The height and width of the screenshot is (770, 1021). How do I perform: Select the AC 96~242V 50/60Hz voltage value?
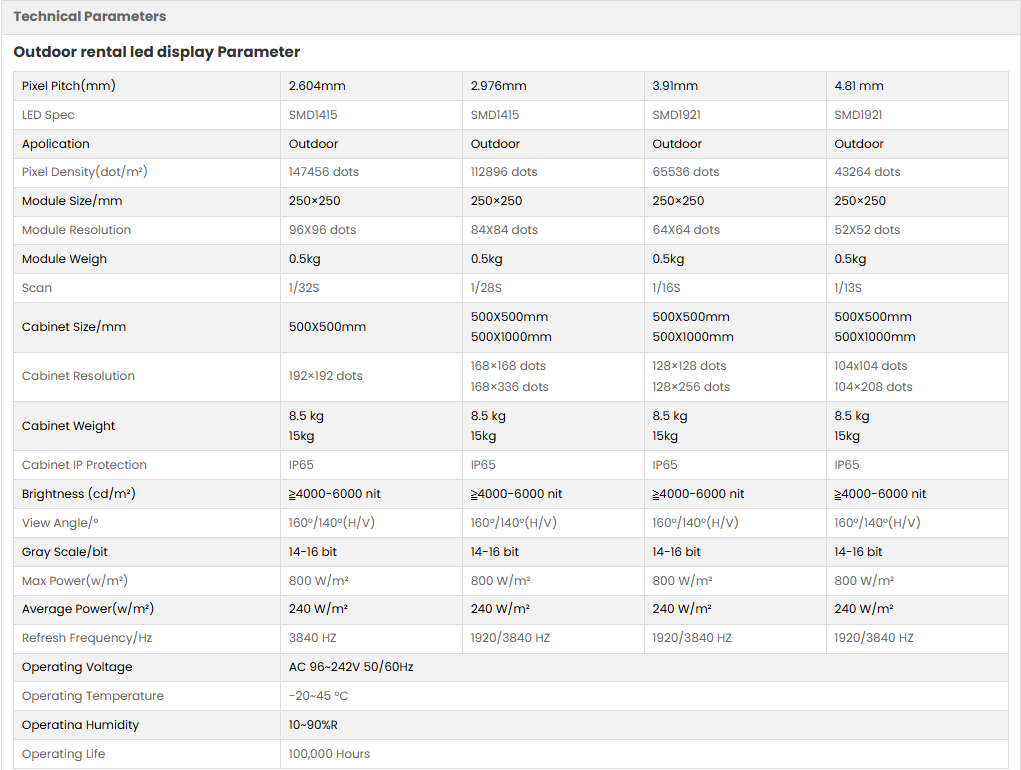(351, 667)
